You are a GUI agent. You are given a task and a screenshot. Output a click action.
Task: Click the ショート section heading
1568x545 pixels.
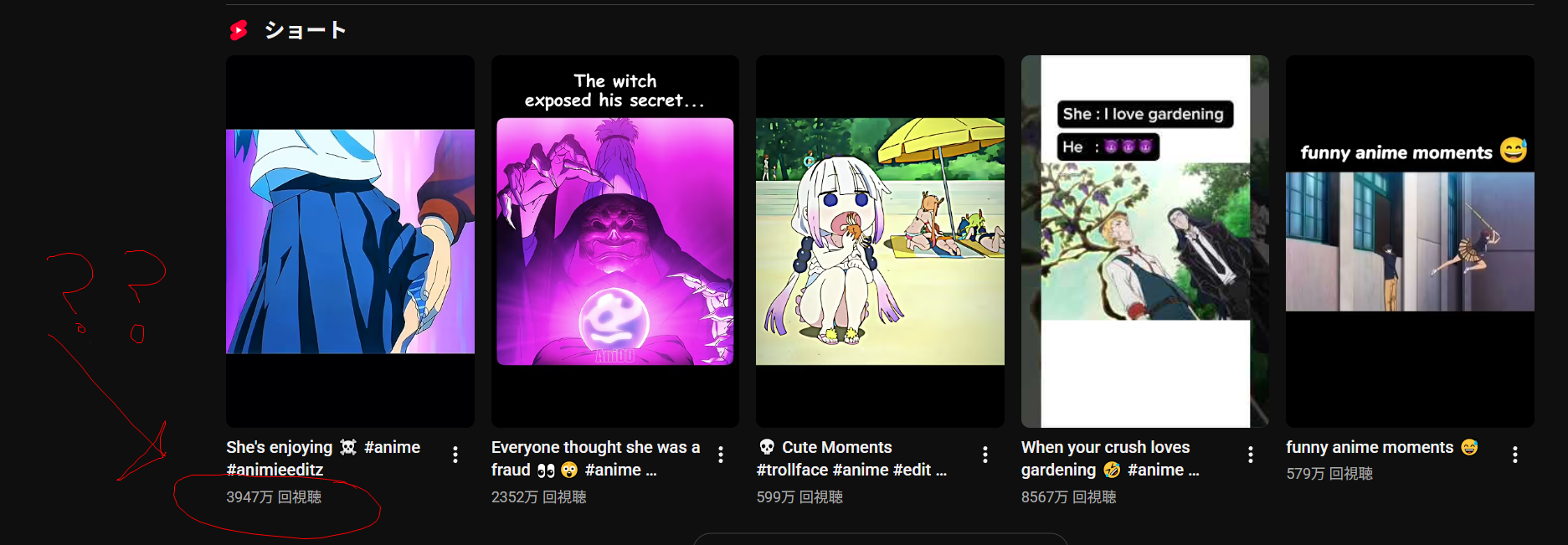[305, 30]
